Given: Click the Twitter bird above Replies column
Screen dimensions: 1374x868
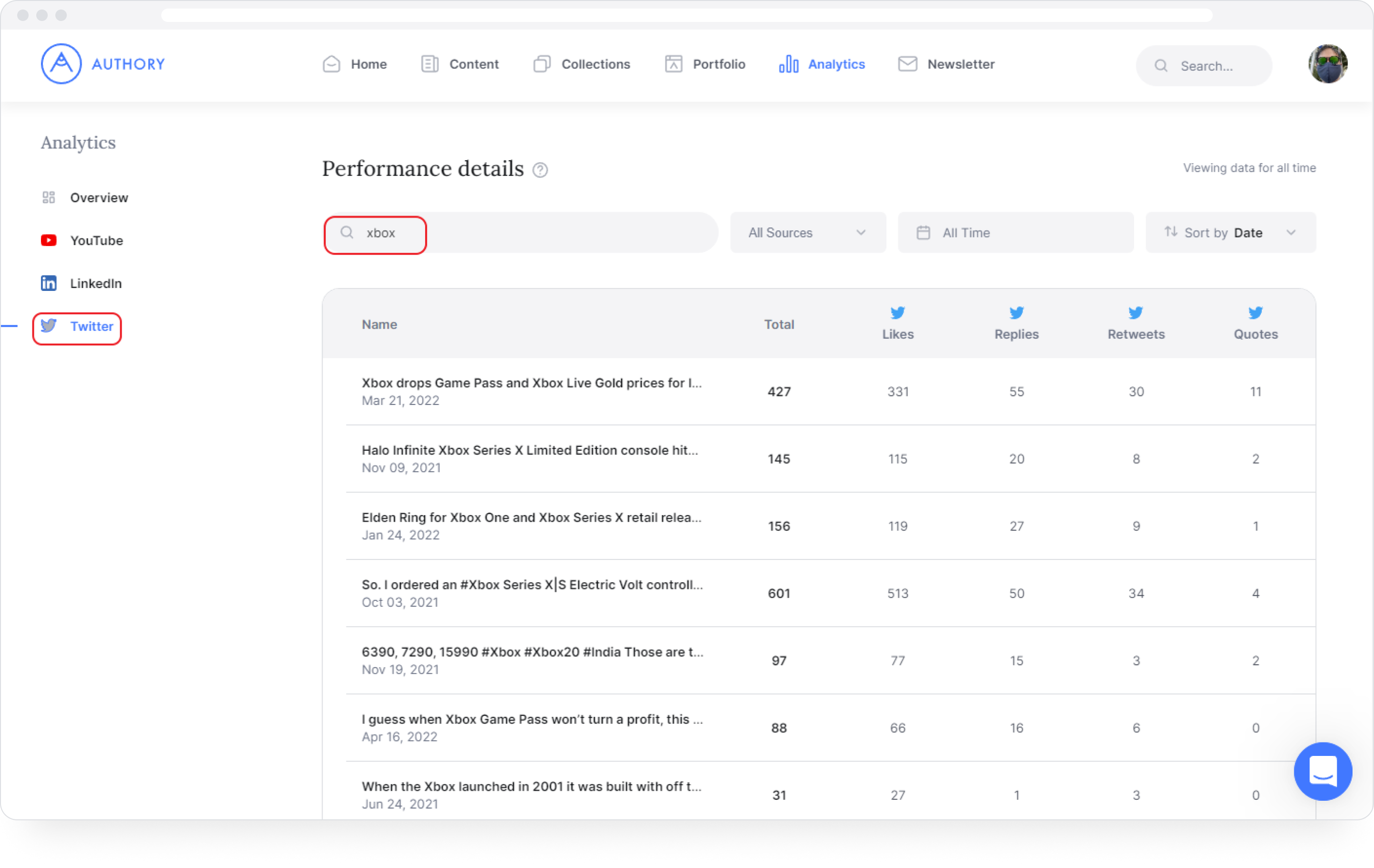Looking at the screenshot, I should tap(1016, 312).
